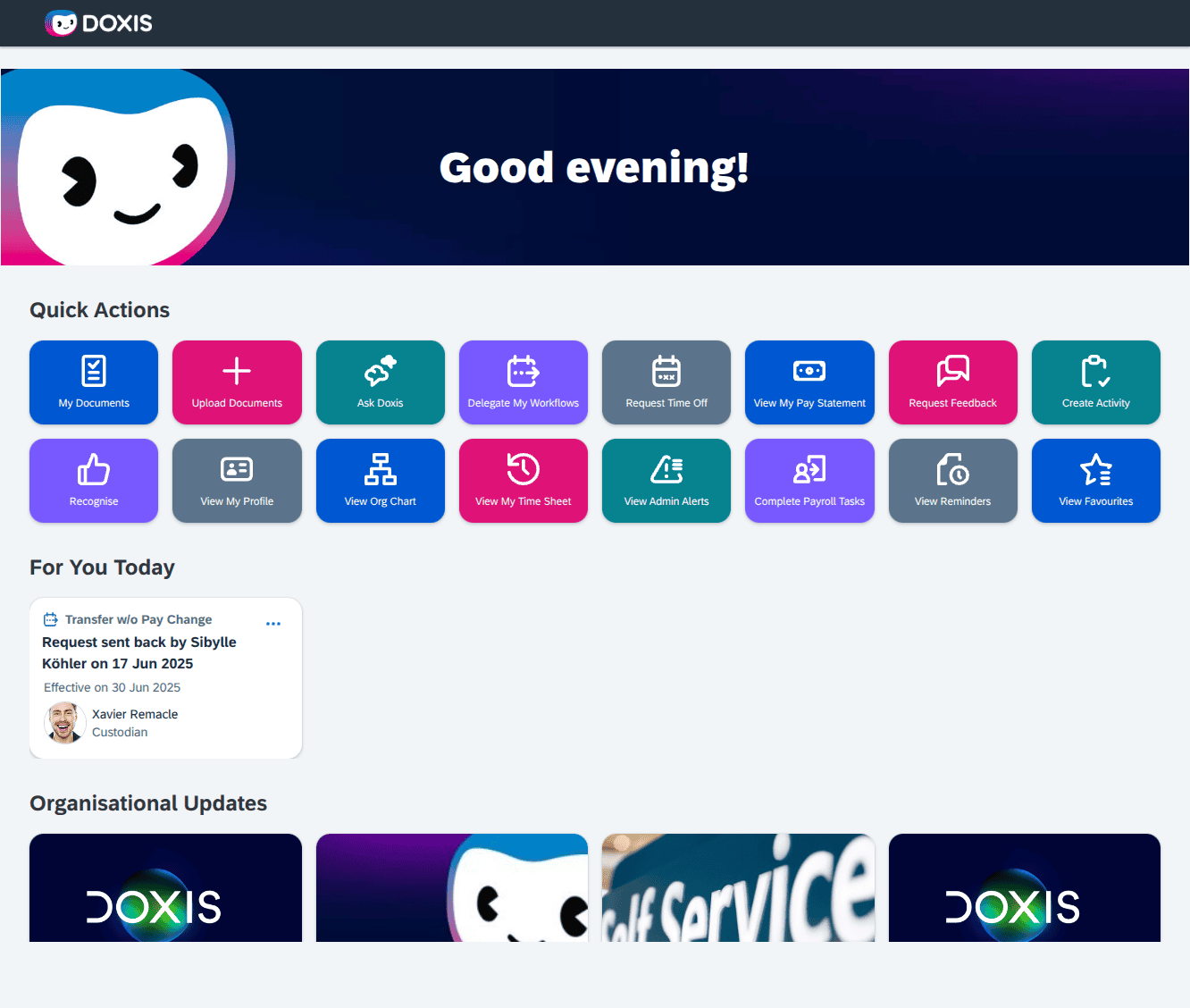Select the View Reminders tile
The image size is (1190, 1008).
click(953, 481)
